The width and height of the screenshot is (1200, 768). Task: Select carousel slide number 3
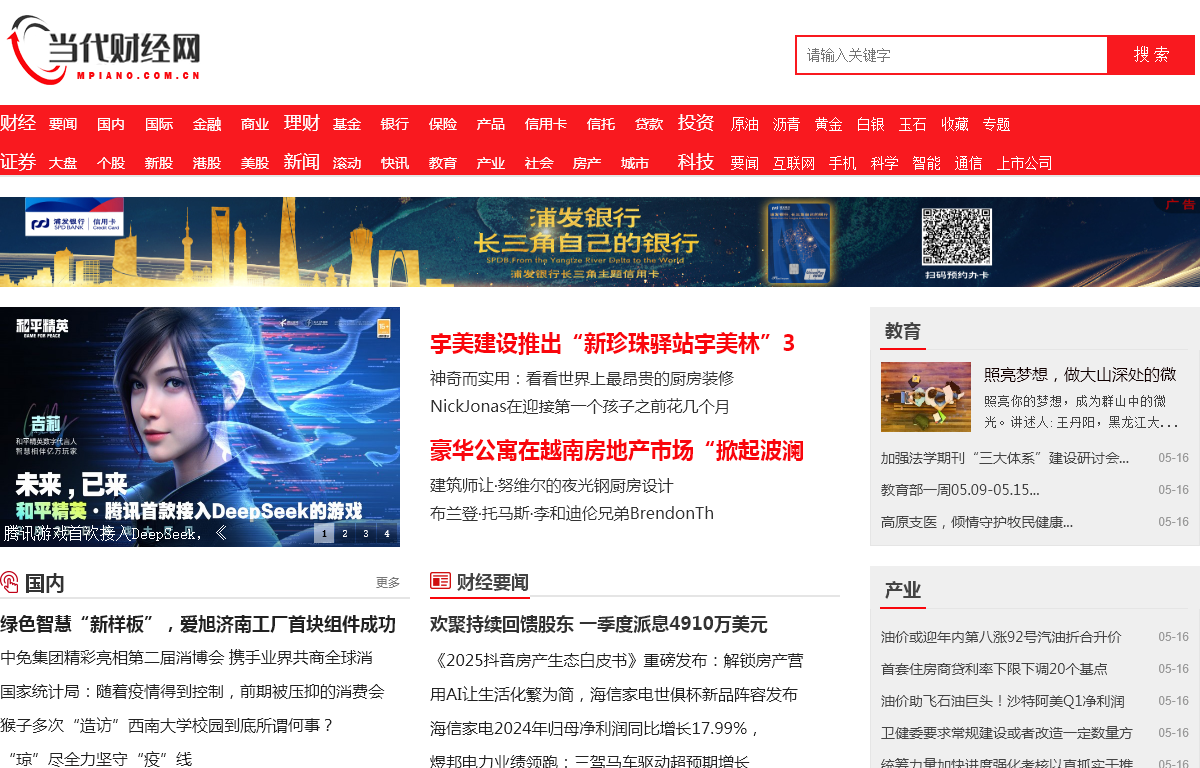pos(366,534)
